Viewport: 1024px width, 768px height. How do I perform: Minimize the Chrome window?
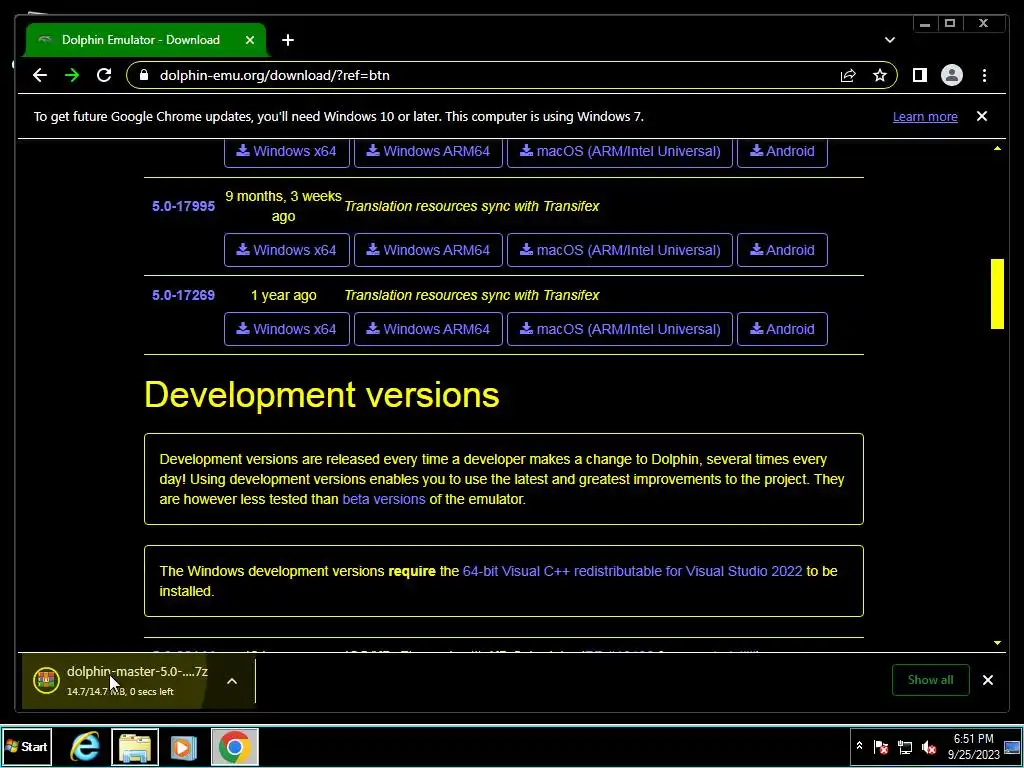click(x=925, y=24)
